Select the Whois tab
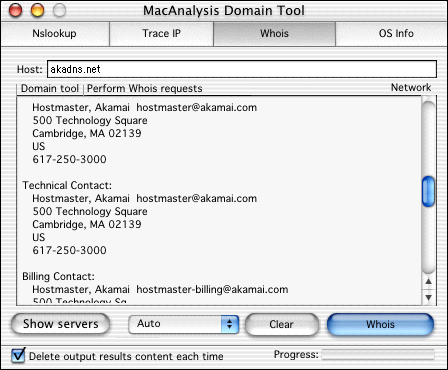 tap(274, 34)
